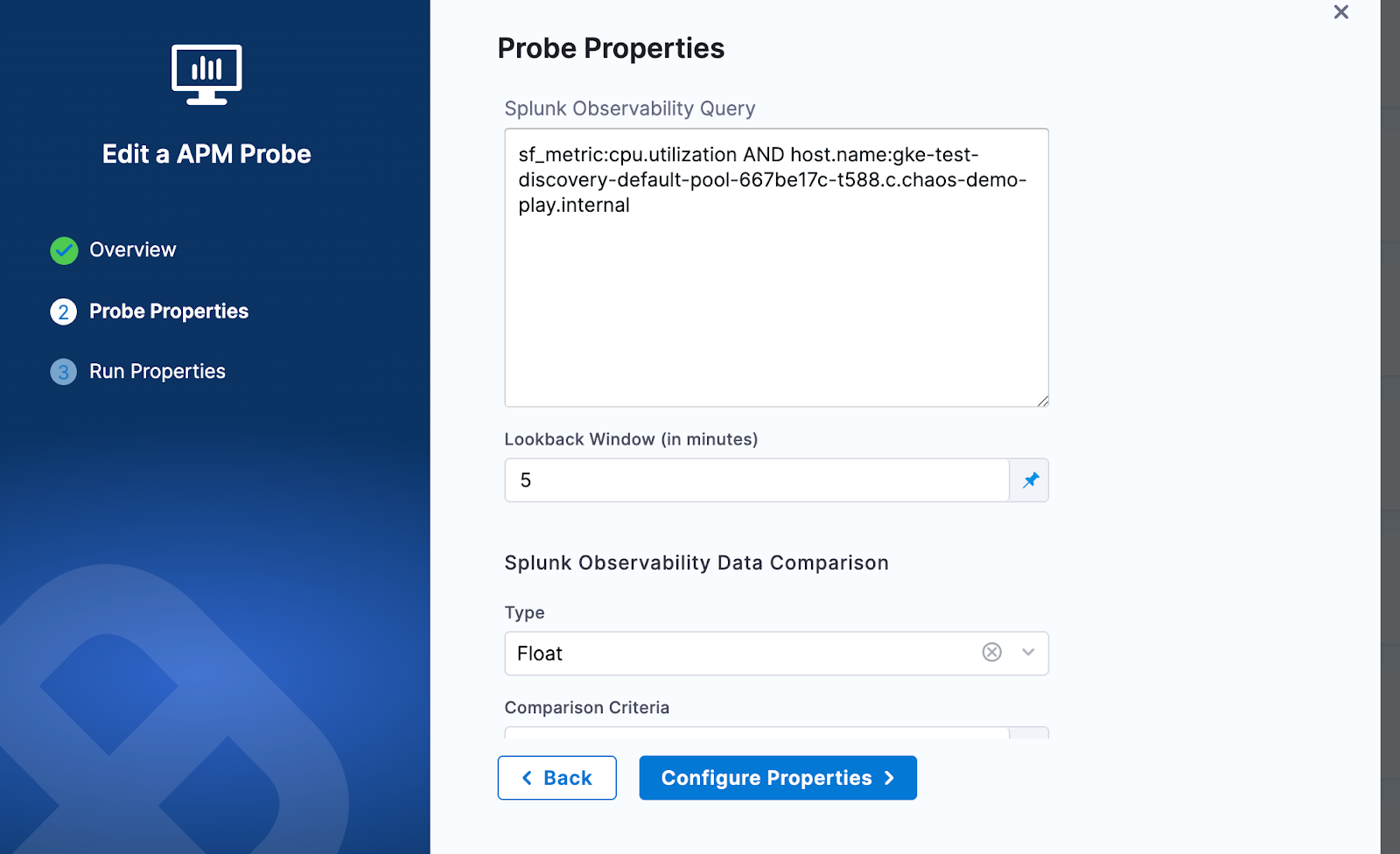
Task: Click the pin icon beside Lookback Window
Action: pyautogui.click(x=1031, y=480)
